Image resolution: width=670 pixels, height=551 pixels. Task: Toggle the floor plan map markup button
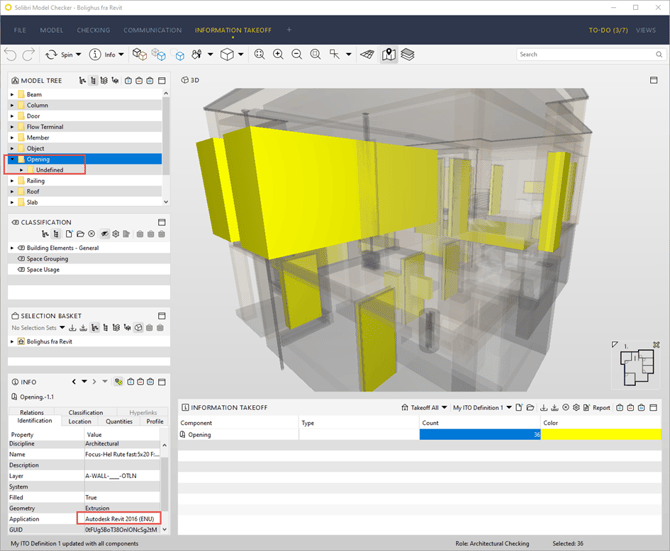(388, 54)
